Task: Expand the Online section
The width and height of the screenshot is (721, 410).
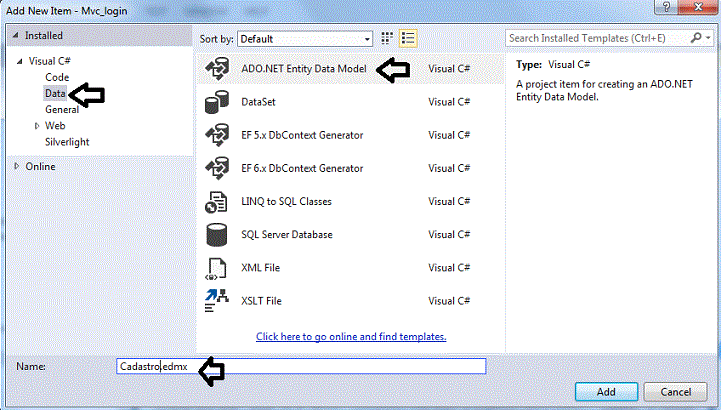Action: point(17,166)
